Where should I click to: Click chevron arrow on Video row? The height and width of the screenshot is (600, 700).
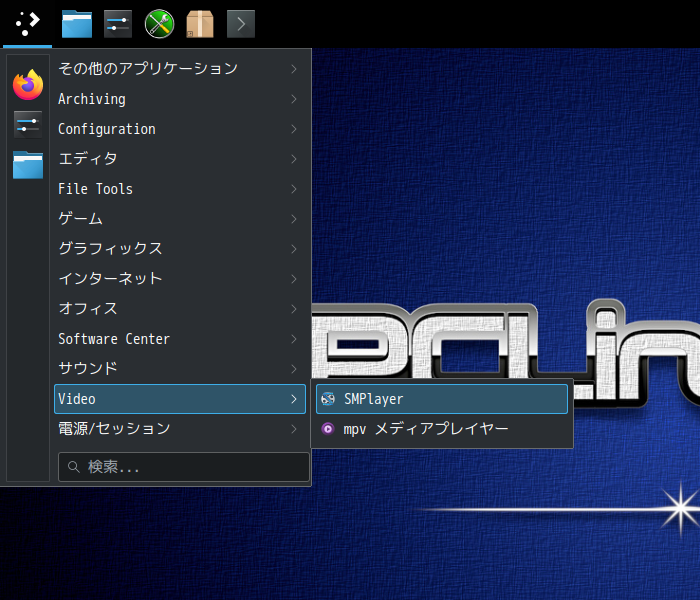point(294,399)
